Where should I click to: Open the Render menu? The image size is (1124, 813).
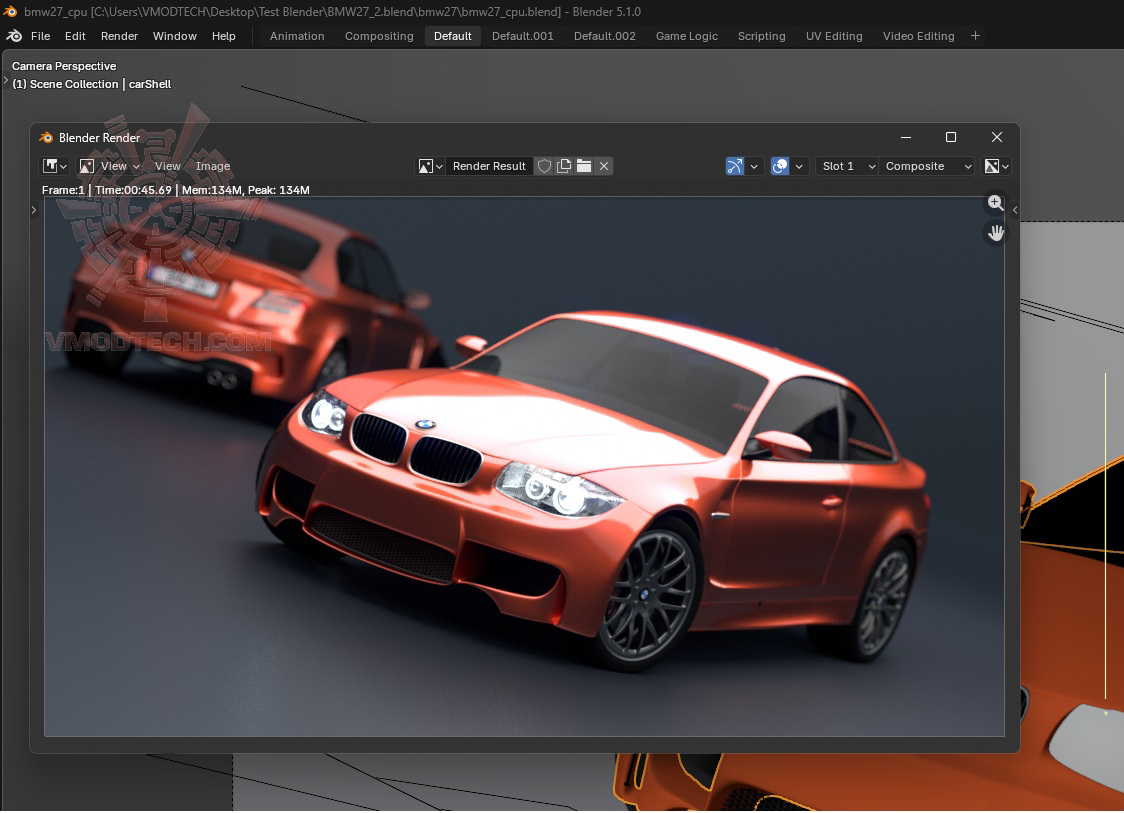click(x=119, y=36)
